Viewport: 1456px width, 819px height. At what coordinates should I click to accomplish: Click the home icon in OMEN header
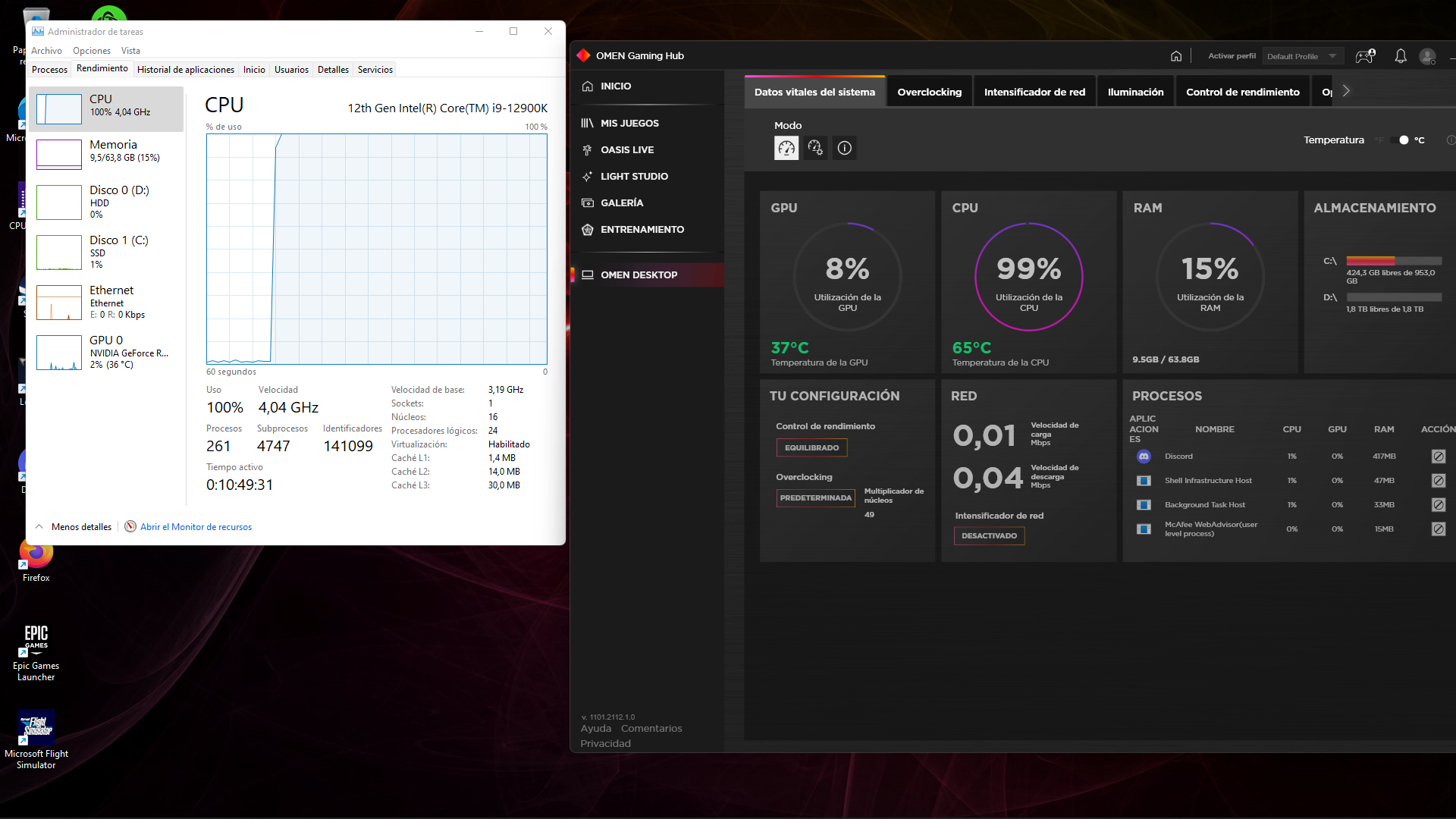1175,56
